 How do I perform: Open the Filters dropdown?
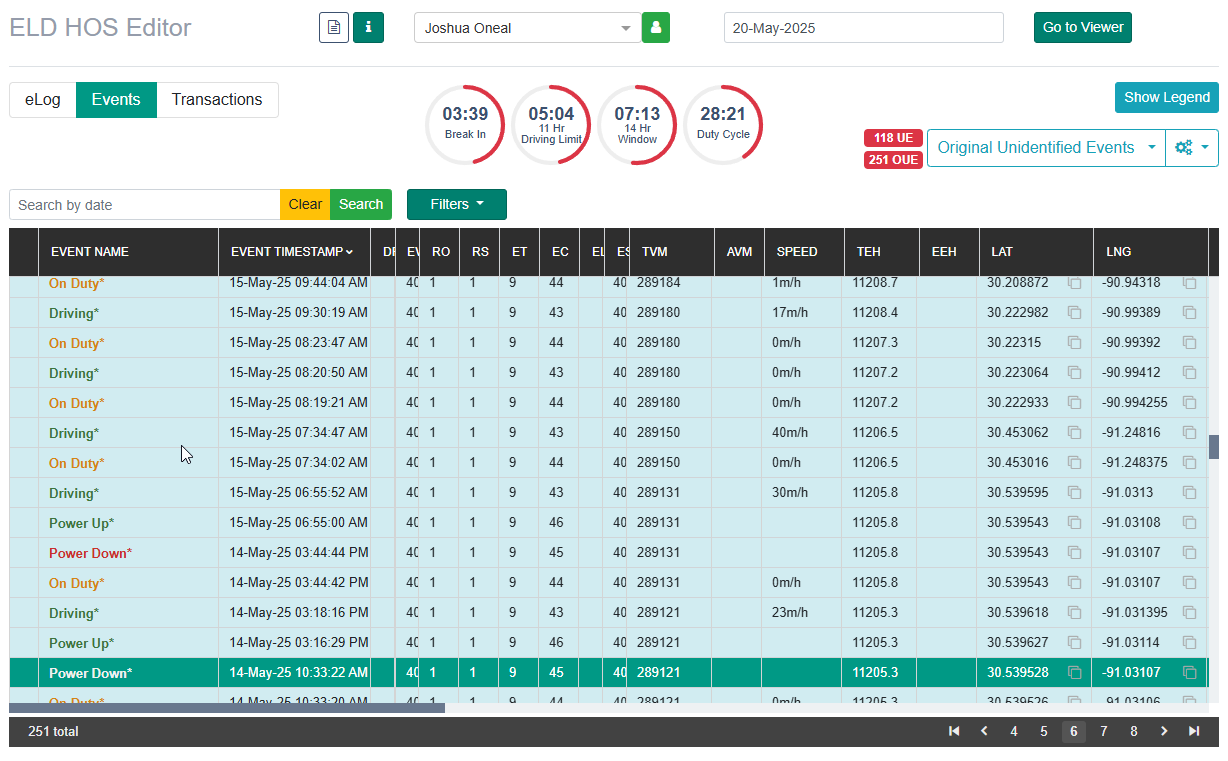pos(457,204)
